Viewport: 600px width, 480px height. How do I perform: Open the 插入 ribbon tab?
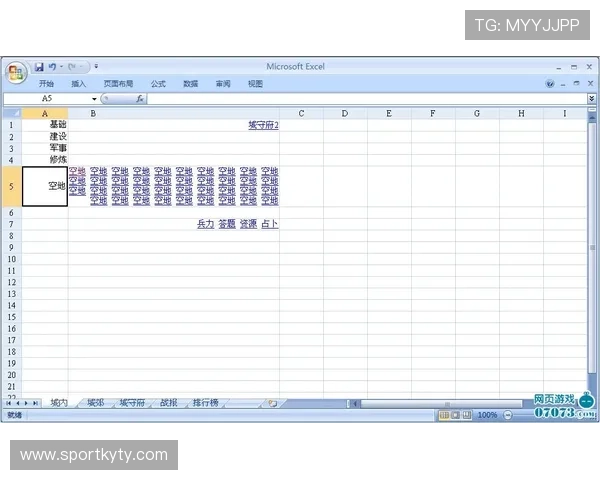78,84
